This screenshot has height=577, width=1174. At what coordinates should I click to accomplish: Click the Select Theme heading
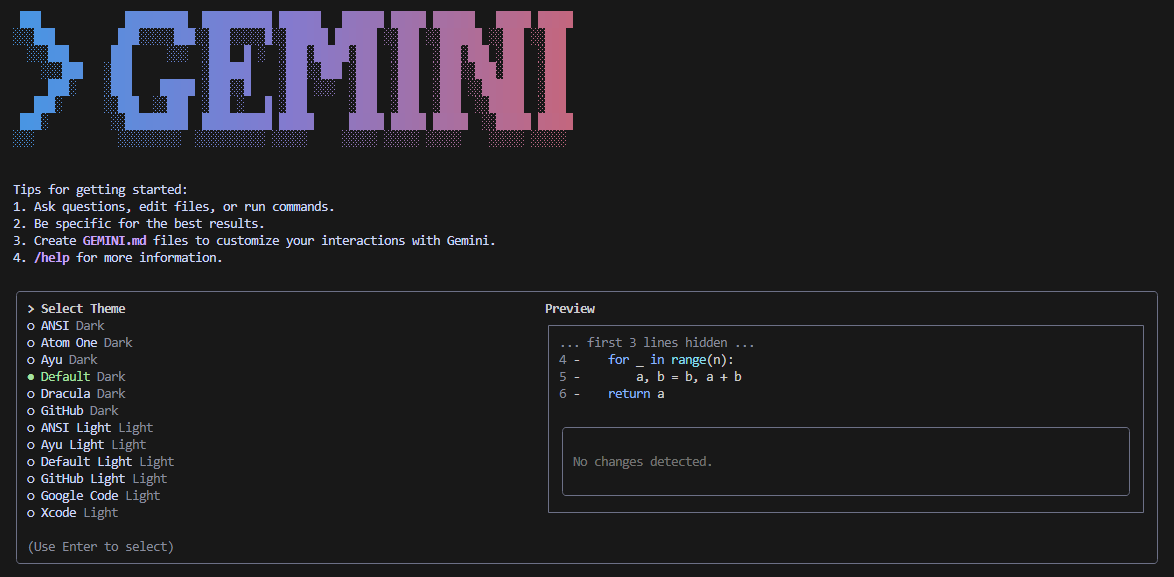coord(83,308)
